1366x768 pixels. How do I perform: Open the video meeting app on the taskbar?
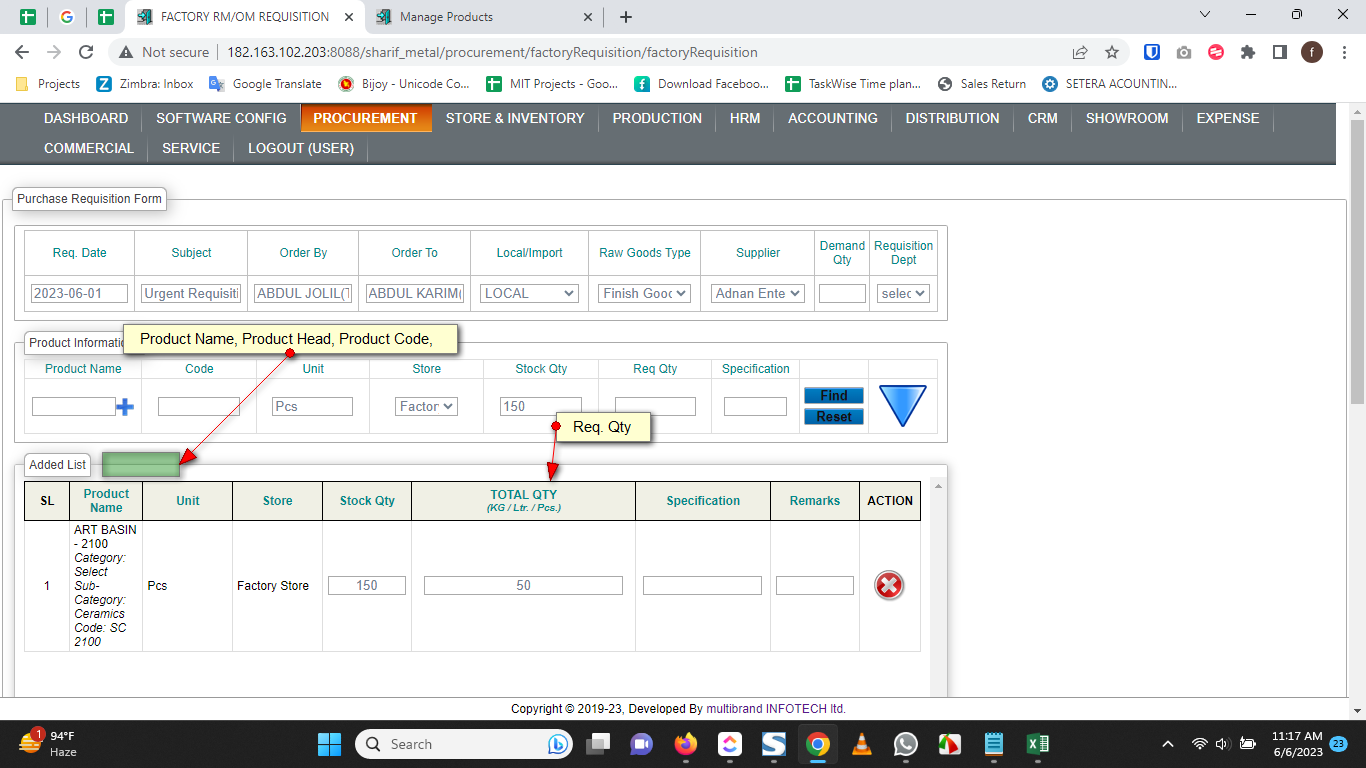[x=641, y=744]
